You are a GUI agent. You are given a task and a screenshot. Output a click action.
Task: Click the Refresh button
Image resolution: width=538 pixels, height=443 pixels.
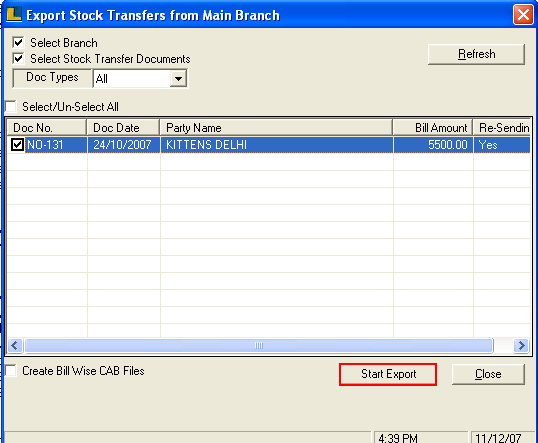pos(476,54)
